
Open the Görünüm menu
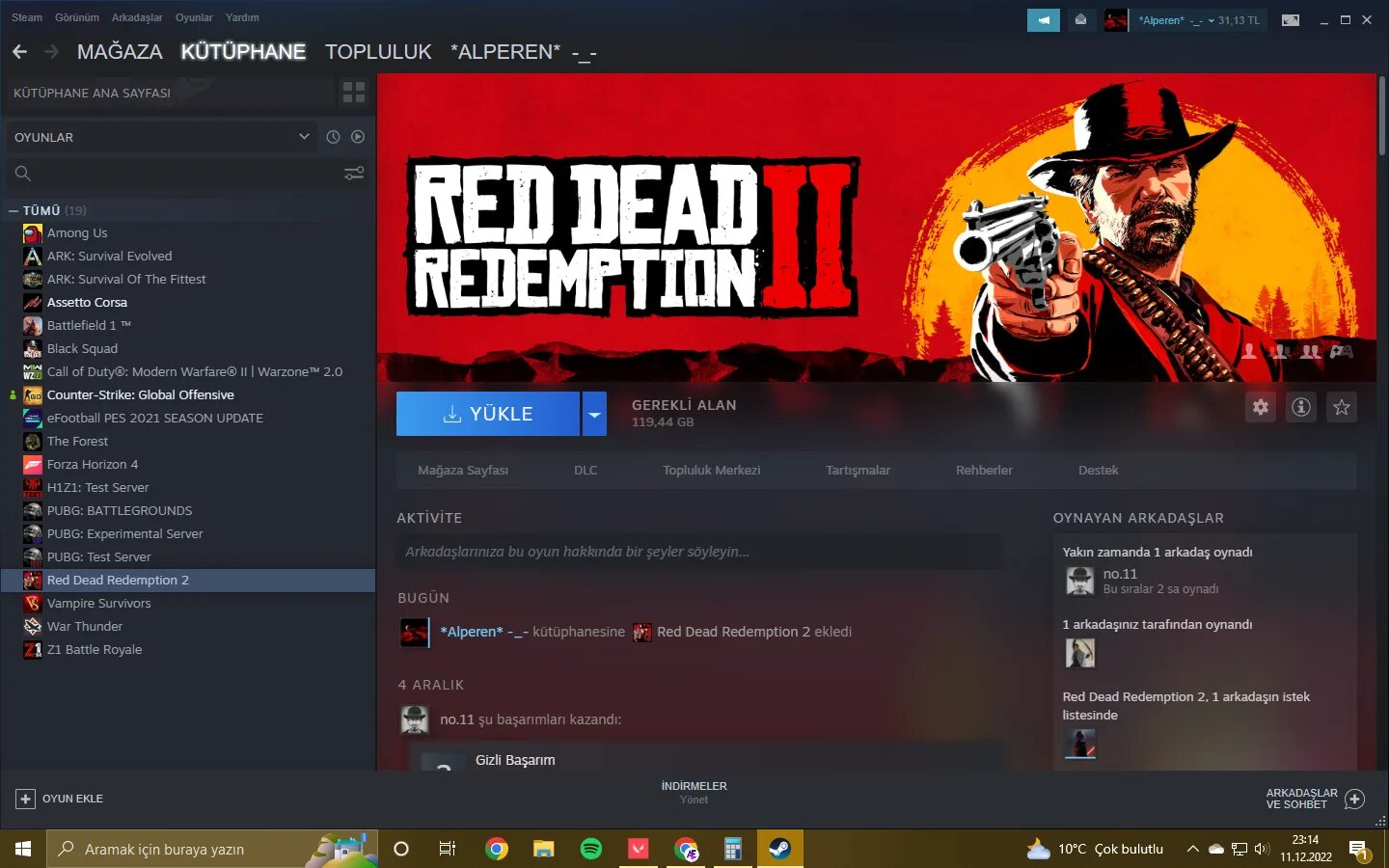pos(77,17)
